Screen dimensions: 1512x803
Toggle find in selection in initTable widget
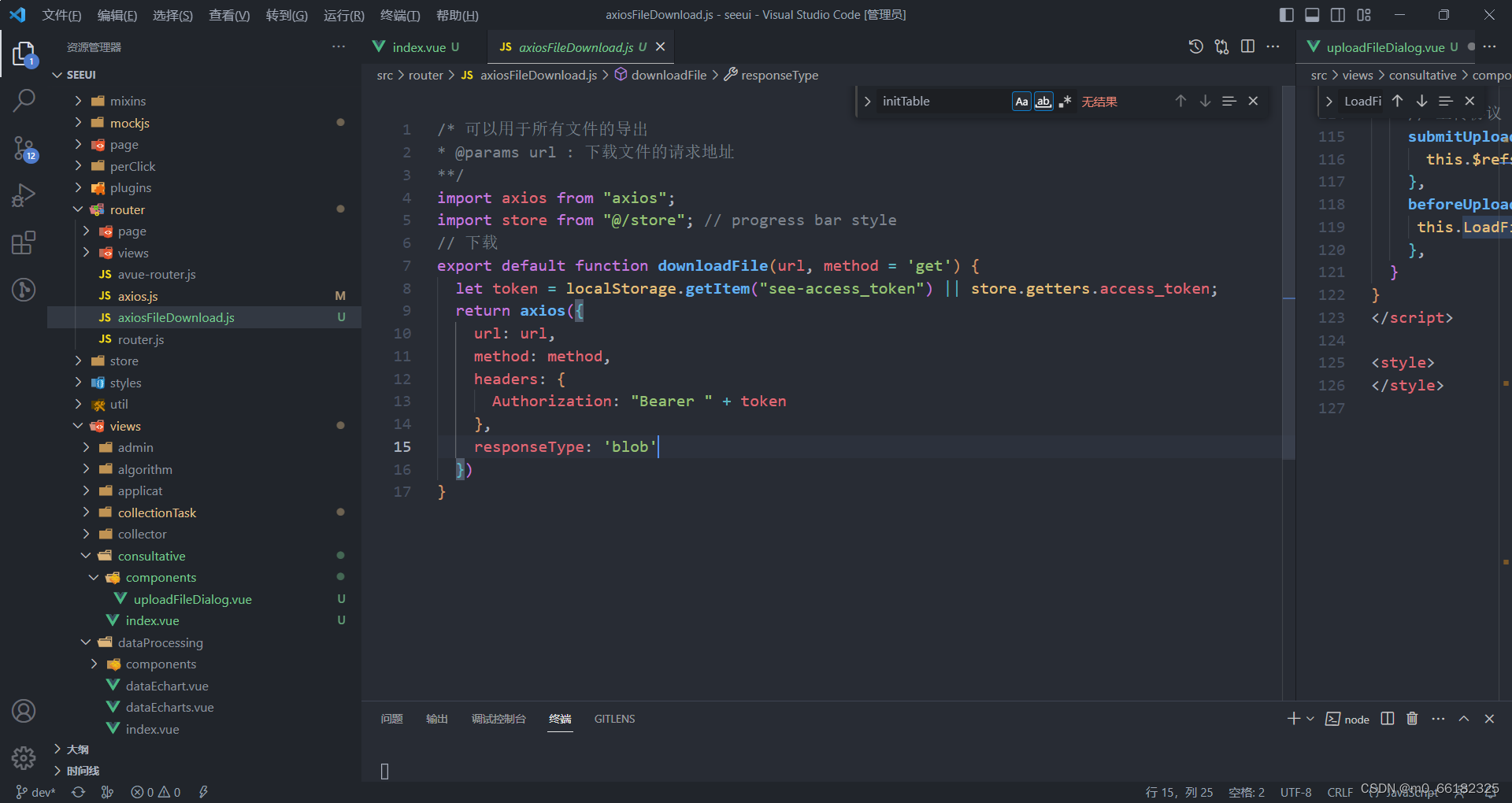[x=1229, y=101]
